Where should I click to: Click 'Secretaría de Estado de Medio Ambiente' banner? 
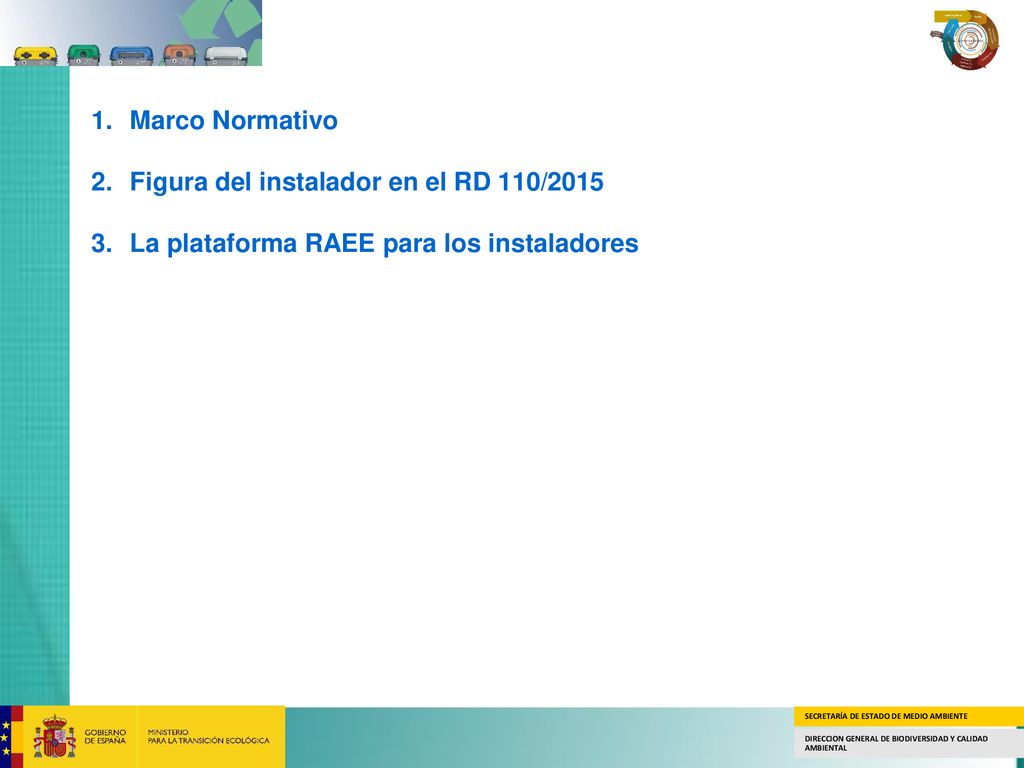pos(908,716)
